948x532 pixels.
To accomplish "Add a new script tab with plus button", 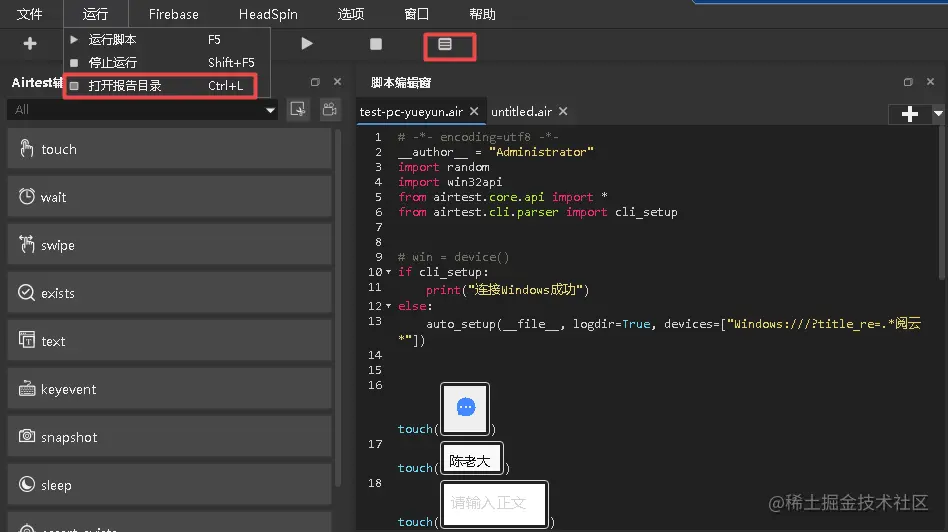I will (x=909, y=114).
